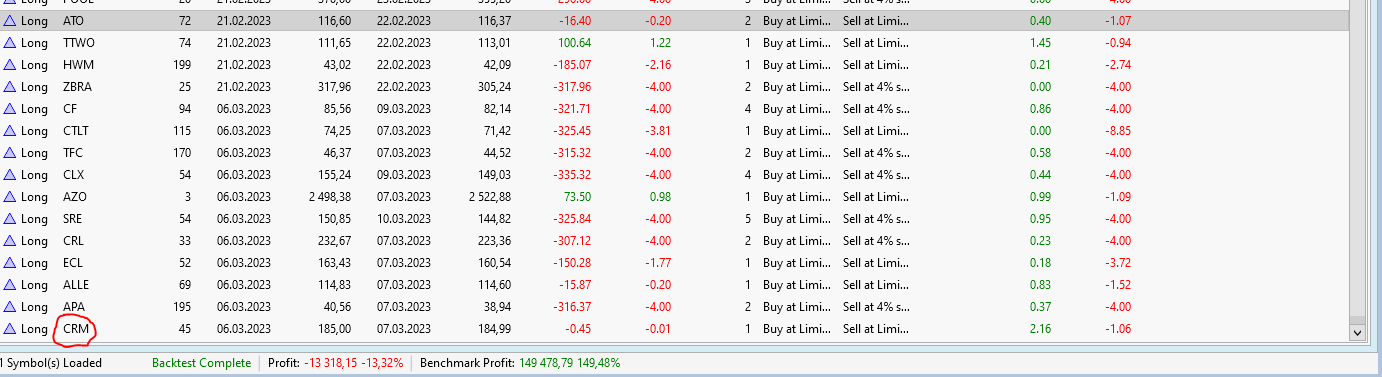This screenshot has height=377, width=1382.
Task: Click the Long triangle icon in CRL row
Action: click(x=10, y=241)
